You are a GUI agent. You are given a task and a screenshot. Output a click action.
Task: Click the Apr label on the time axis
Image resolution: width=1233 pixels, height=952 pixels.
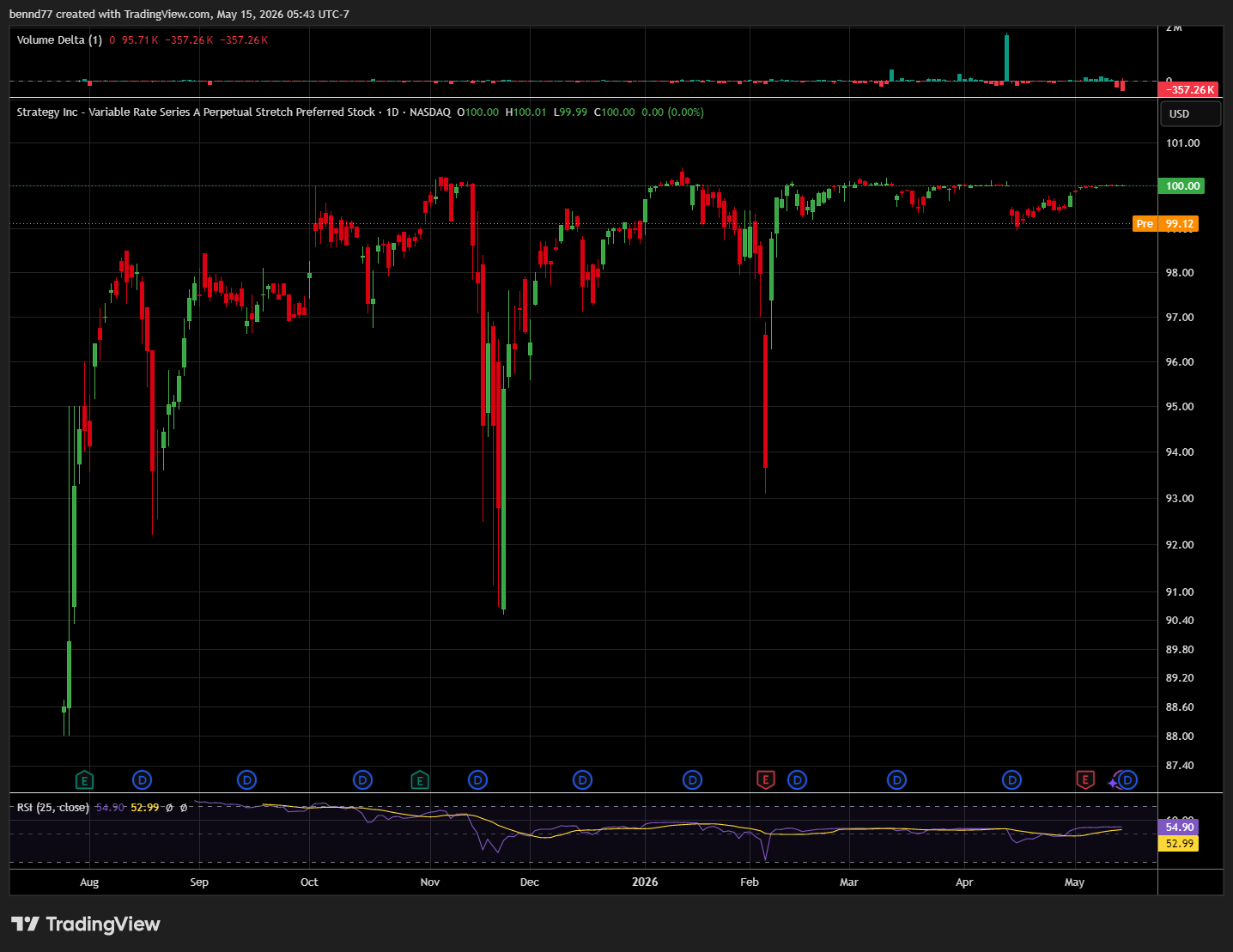pos(964,882)
